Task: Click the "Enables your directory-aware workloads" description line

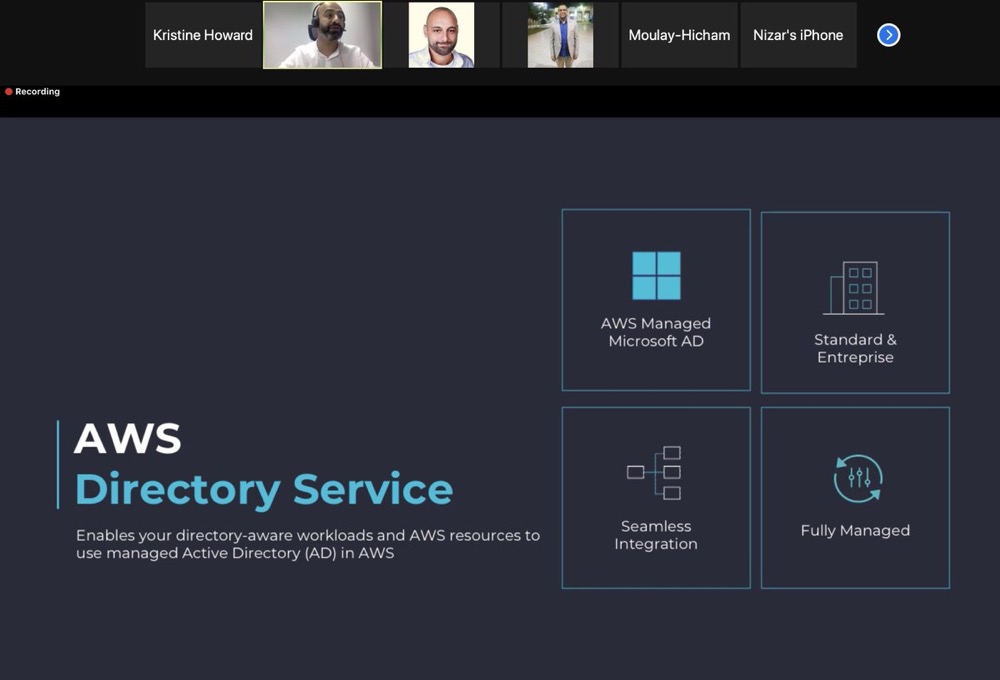Action: tap(308, 536)
